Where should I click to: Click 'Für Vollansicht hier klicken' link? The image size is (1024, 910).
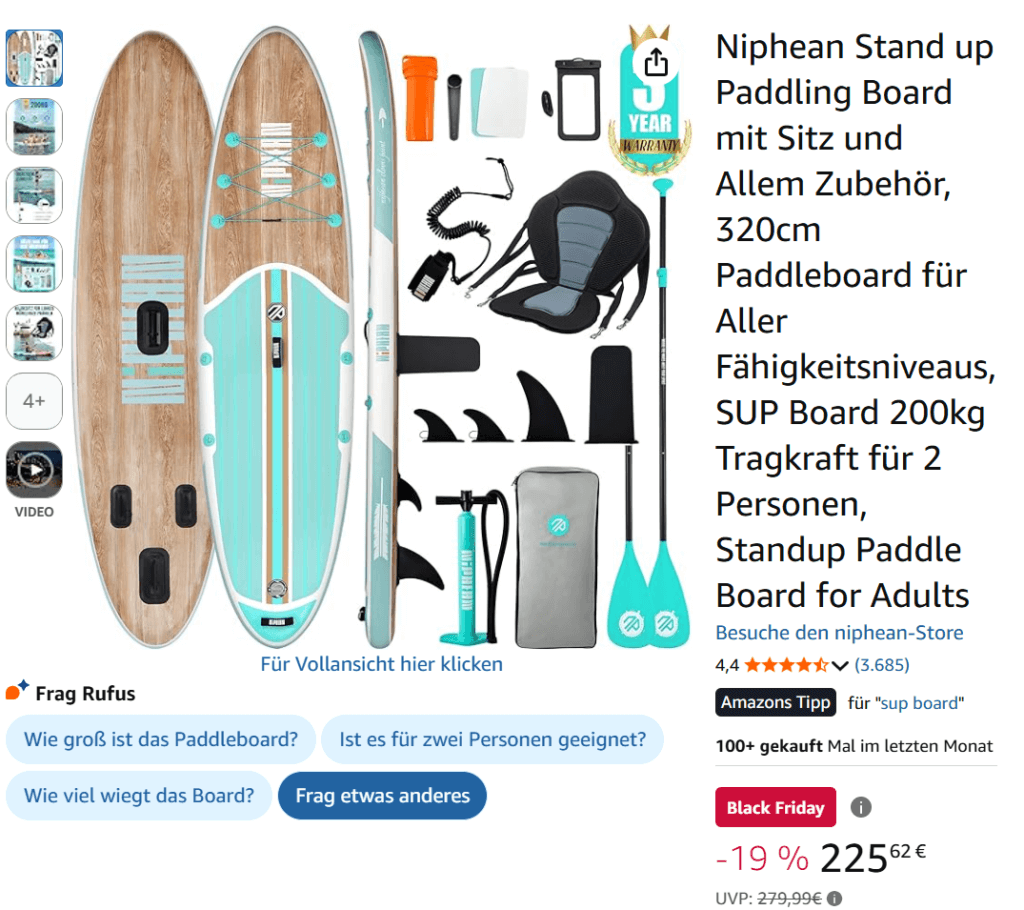pos(381,664)
